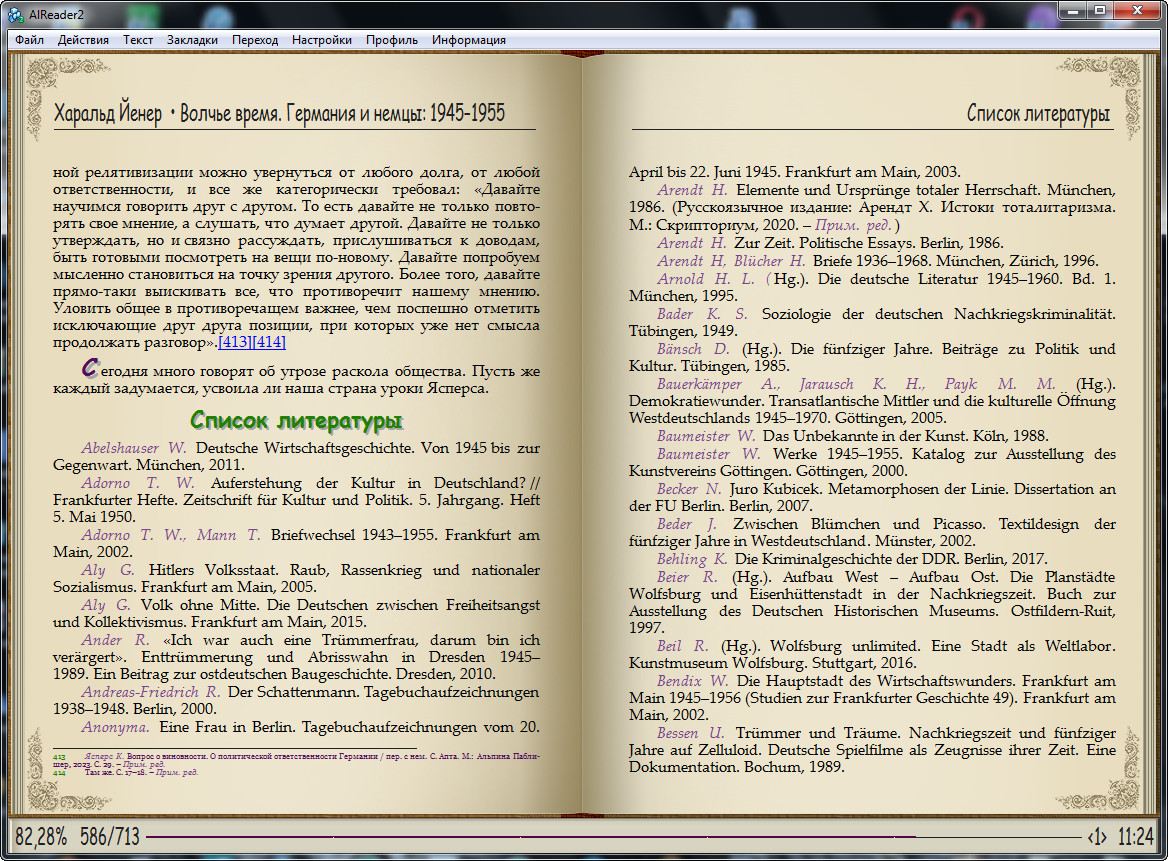Click the author entry Bänsch D.

(x=693, y=349)
